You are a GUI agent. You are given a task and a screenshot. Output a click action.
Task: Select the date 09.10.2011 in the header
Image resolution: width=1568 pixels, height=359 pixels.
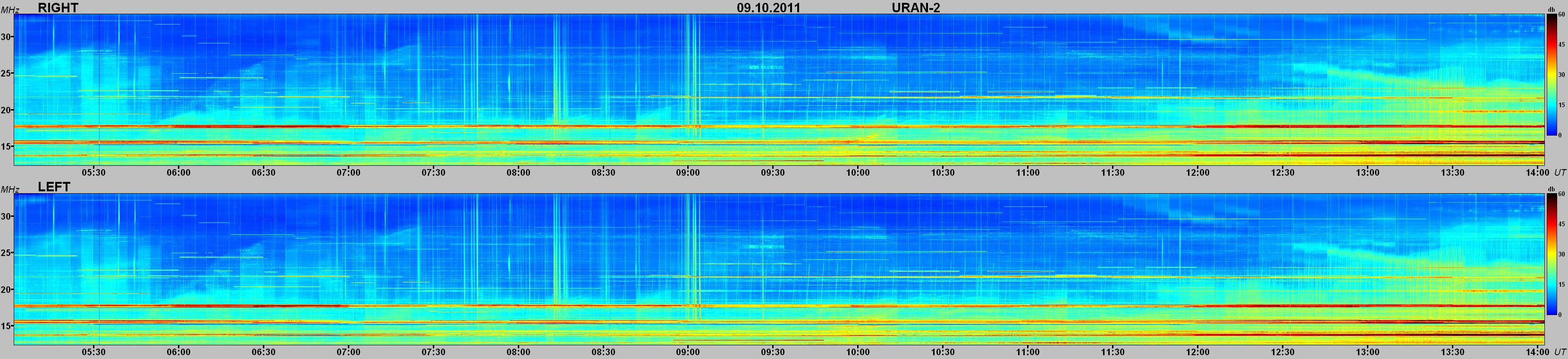tap(769, 7)
